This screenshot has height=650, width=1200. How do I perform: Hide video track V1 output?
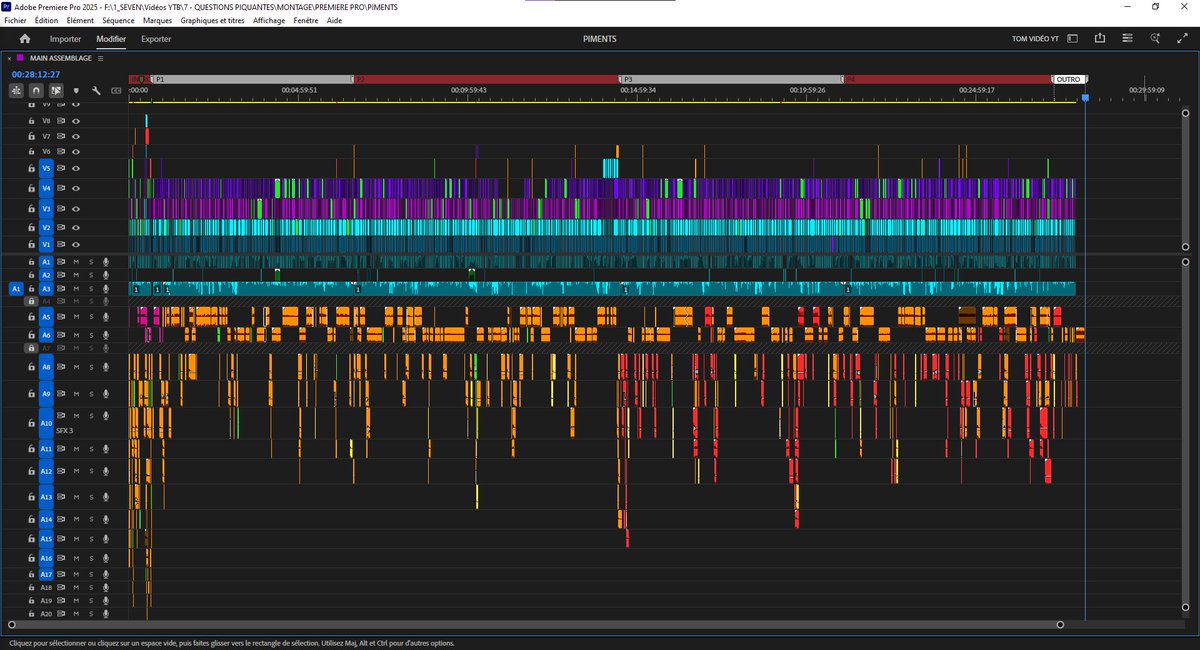pos(75,244)
